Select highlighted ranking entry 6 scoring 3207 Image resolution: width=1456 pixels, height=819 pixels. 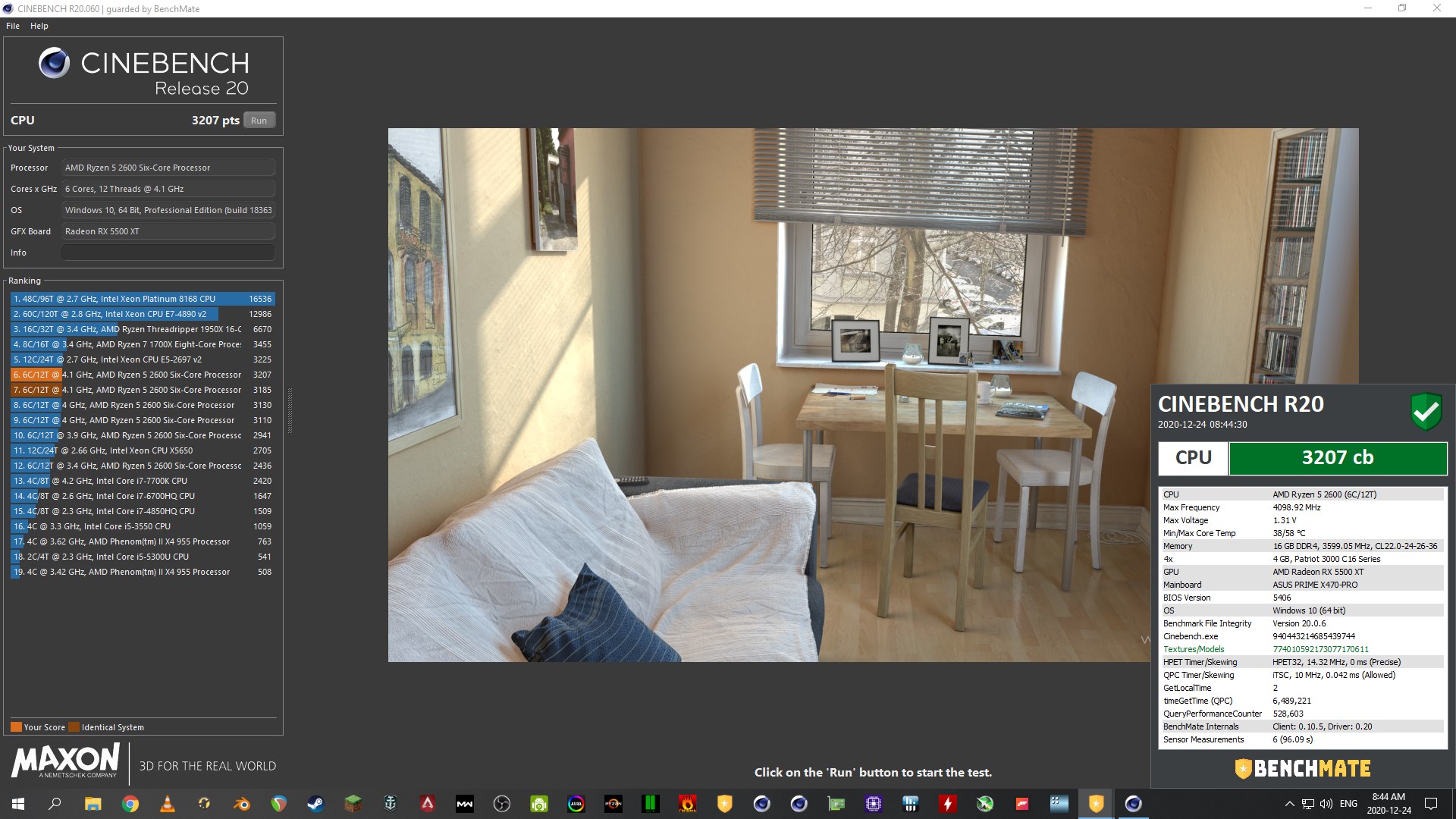143,375
